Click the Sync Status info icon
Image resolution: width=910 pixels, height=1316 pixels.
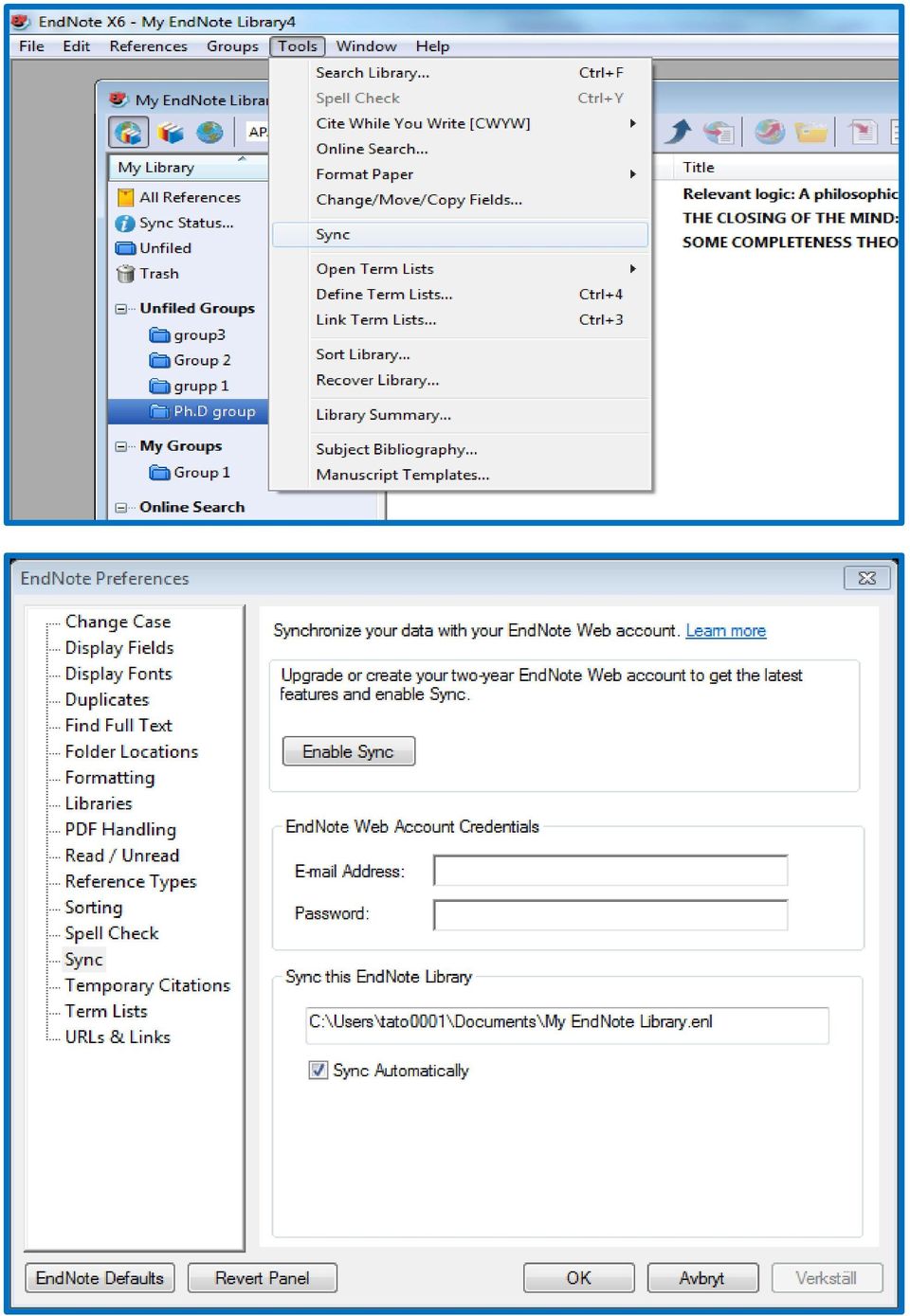pyautogui.click(x=125, y=223)
